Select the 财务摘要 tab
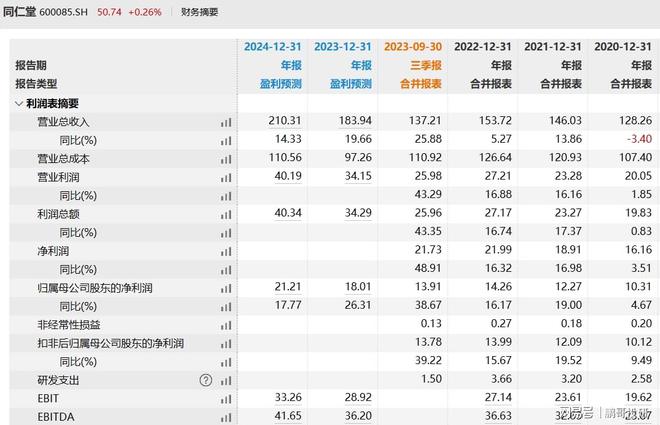Viewport: 660px width, 425px height. pyautogui.click(x=200, y=12)
